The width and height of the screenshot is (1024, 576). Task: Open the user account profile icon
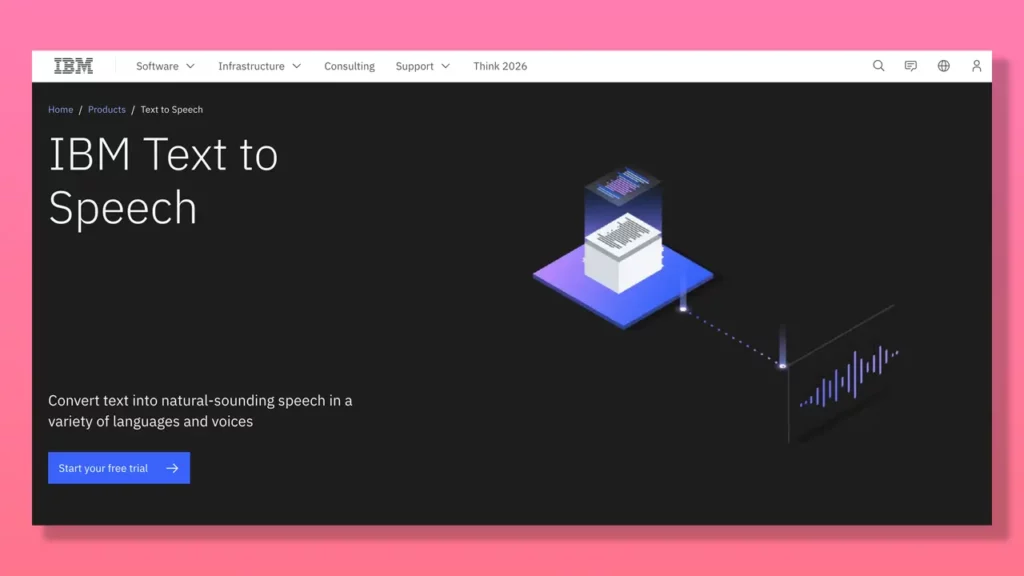tap(976, 66)
